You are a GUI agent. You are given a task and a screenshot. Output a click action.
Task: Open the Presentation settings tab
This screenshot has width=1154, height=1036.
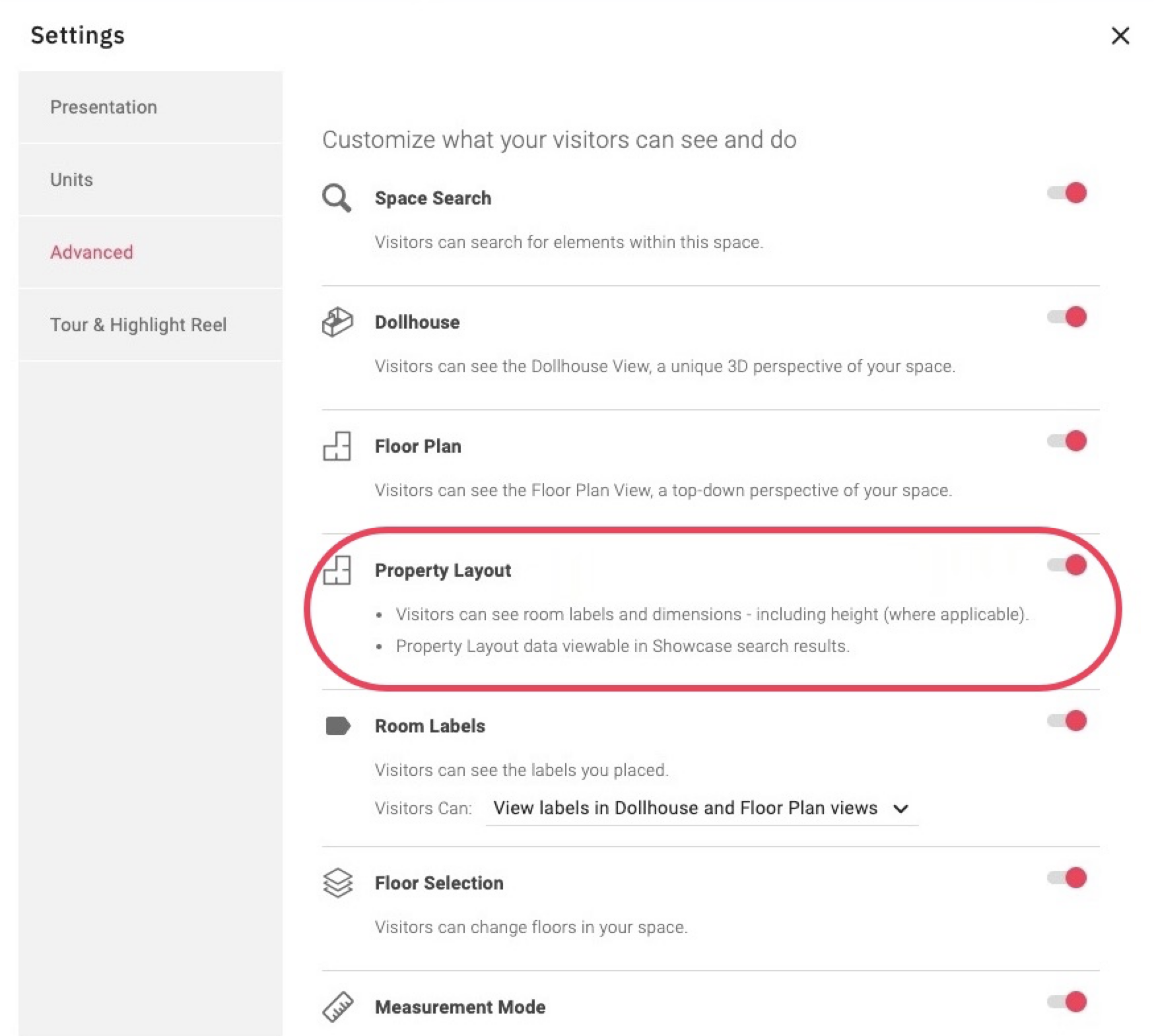104,107
